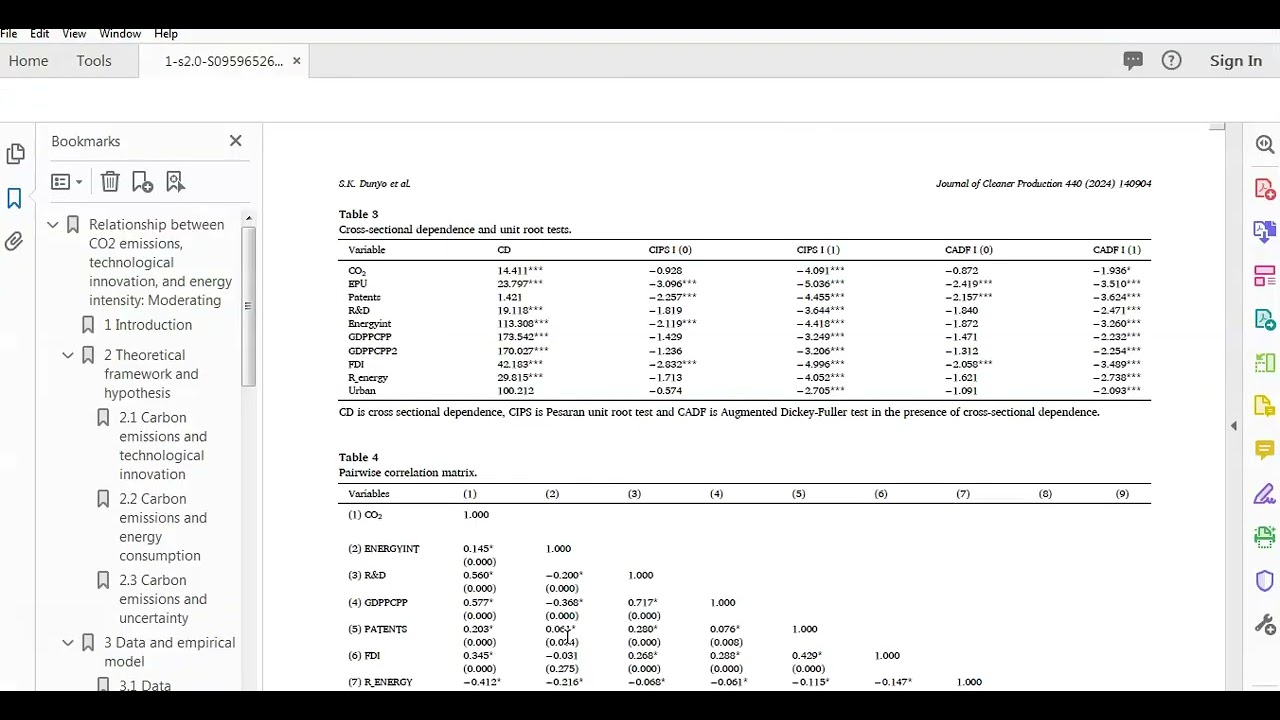The image size is (1280, 720).
Task: Open the Help menu
Action: point(166,33)
